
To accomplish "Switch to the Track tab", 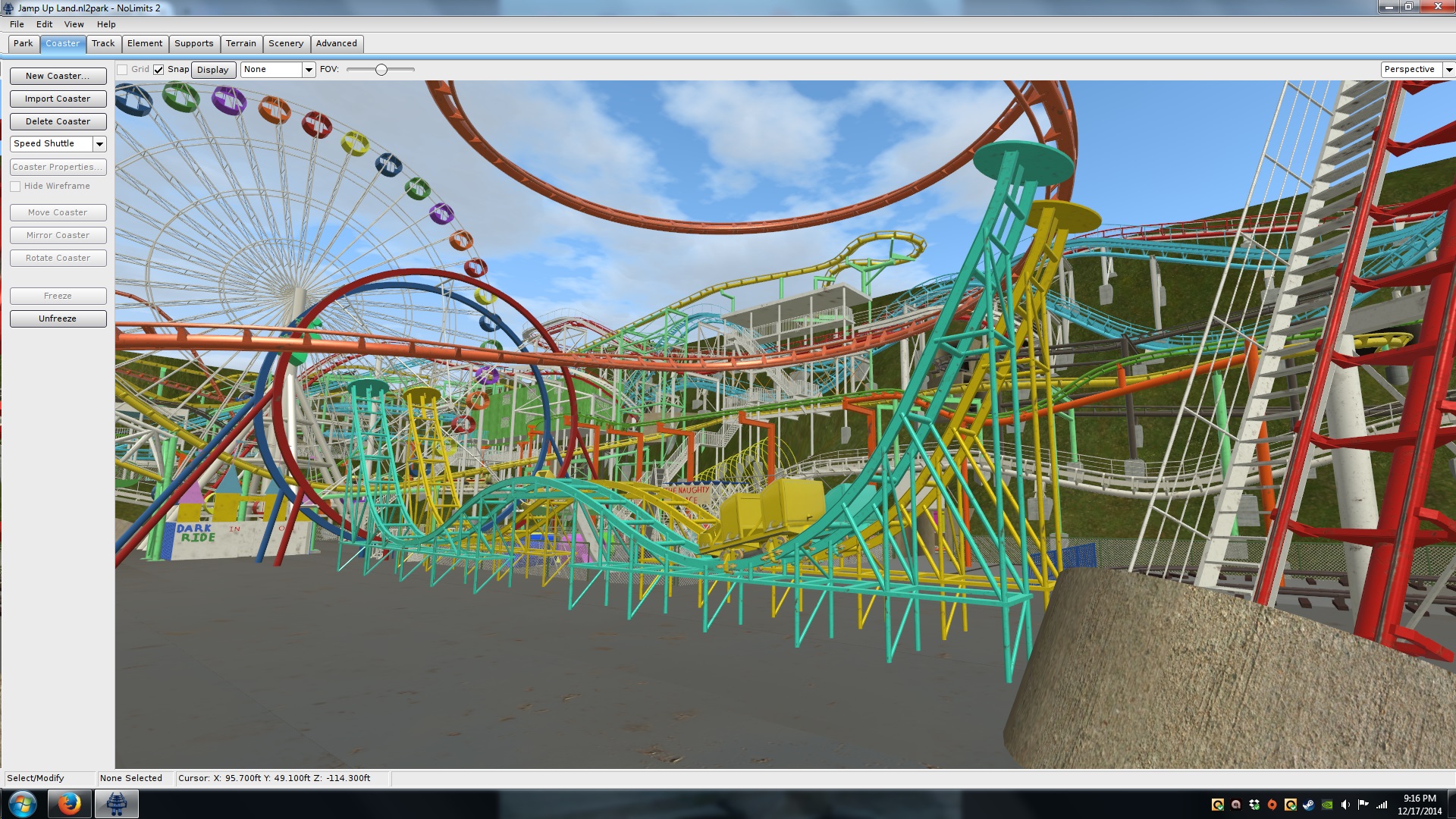I will (103, 44).
